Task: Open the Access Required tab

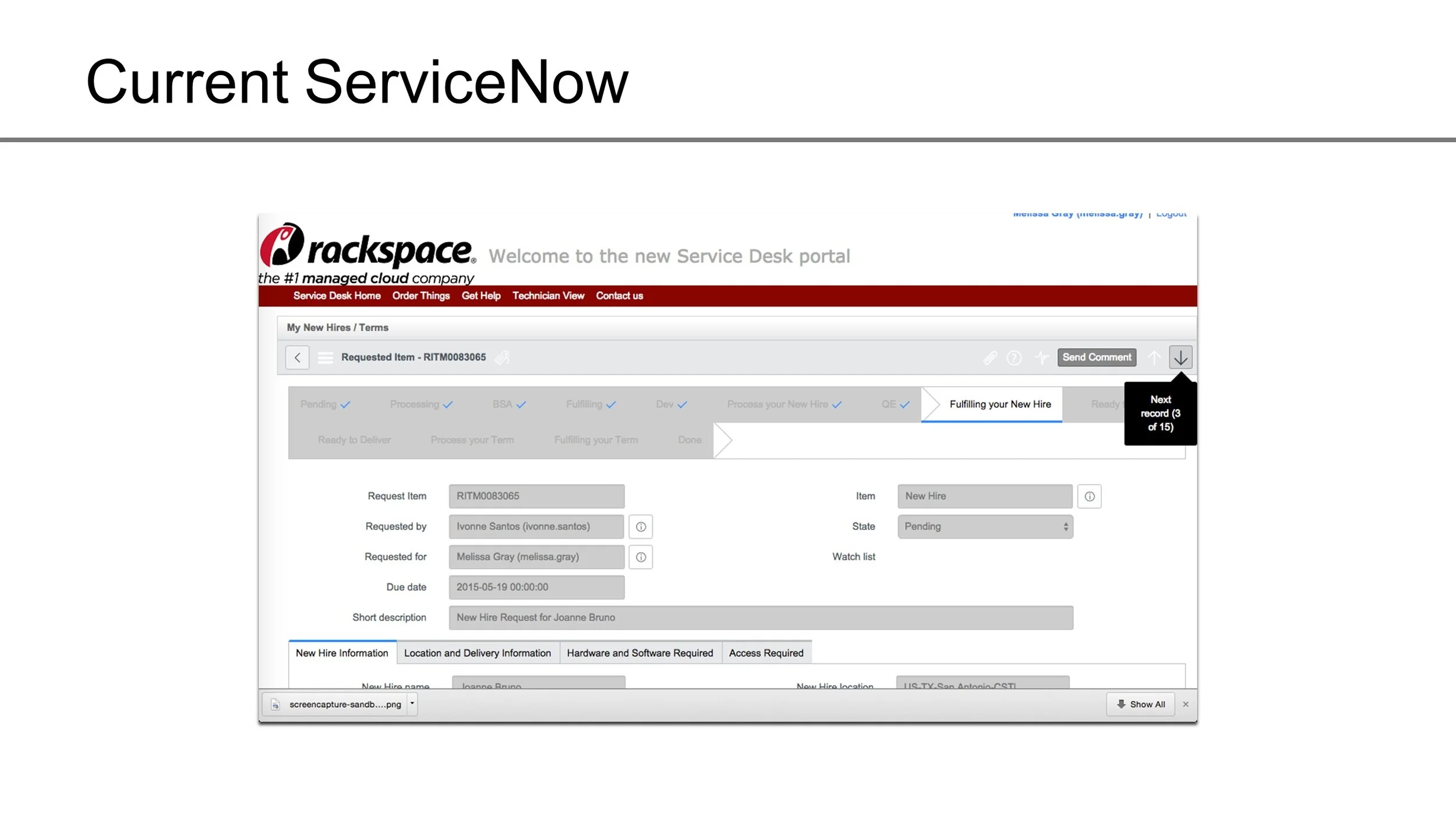Action: 766,653
